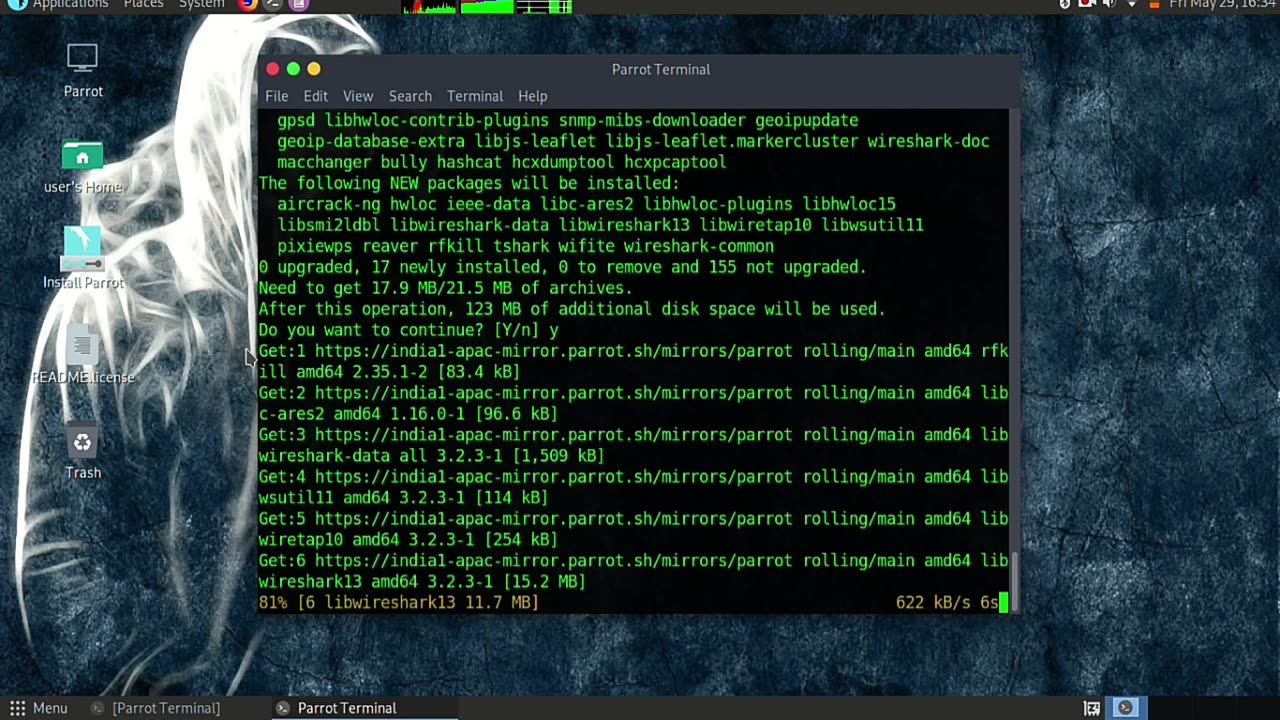The image size is (1280, 720).
Task: Open the Bluetooth tray icon
Action: 1065,4
